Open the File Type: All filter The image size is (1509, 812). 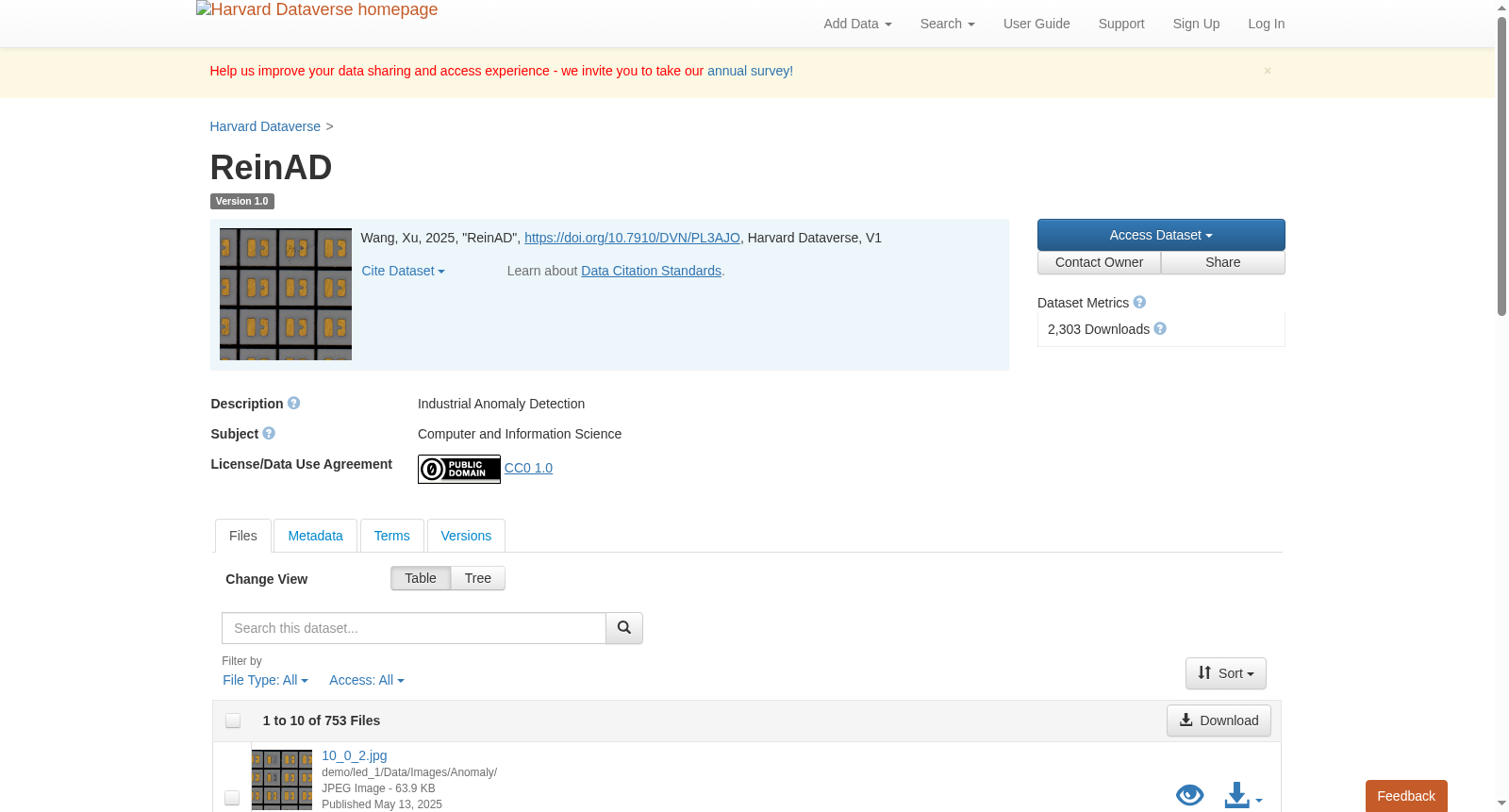265,680
